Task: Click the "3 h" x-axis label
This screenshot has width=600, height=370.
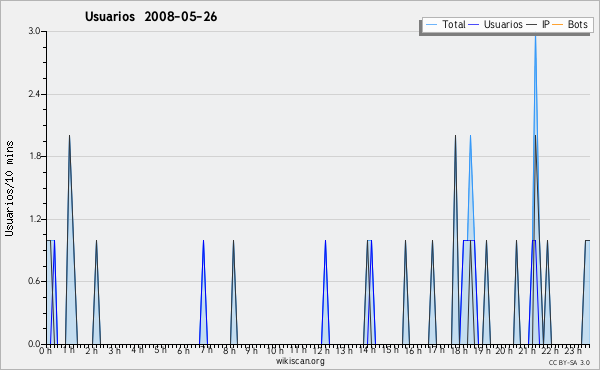Action: (114, 350)
